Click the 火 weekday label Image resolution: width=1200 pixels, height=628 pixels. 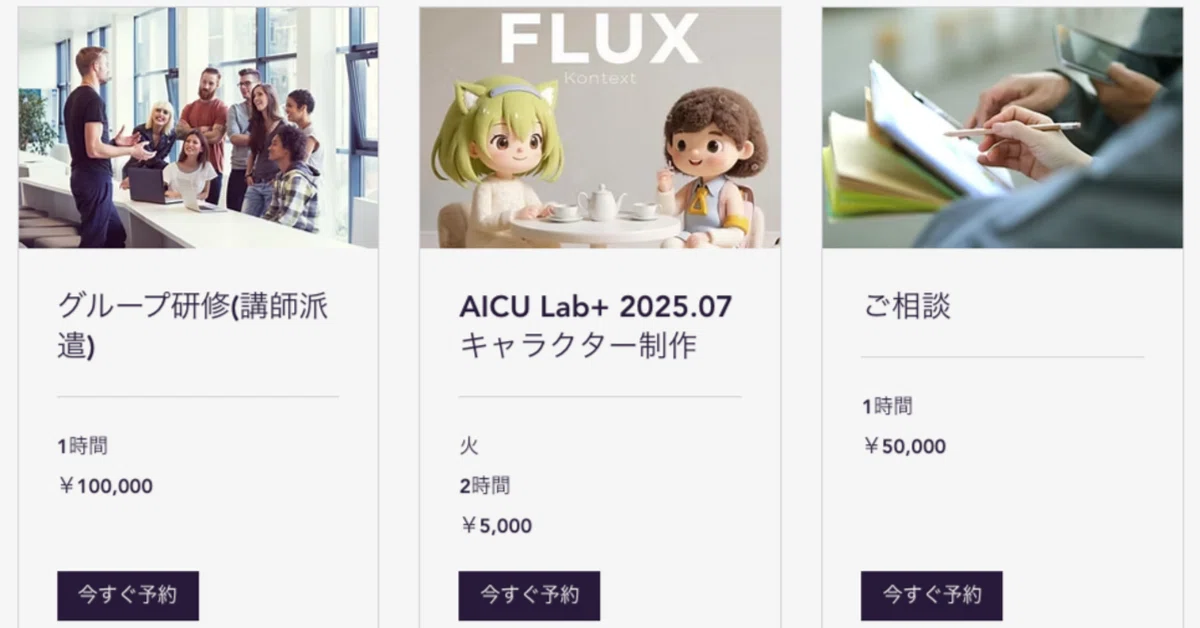[469, 446]
